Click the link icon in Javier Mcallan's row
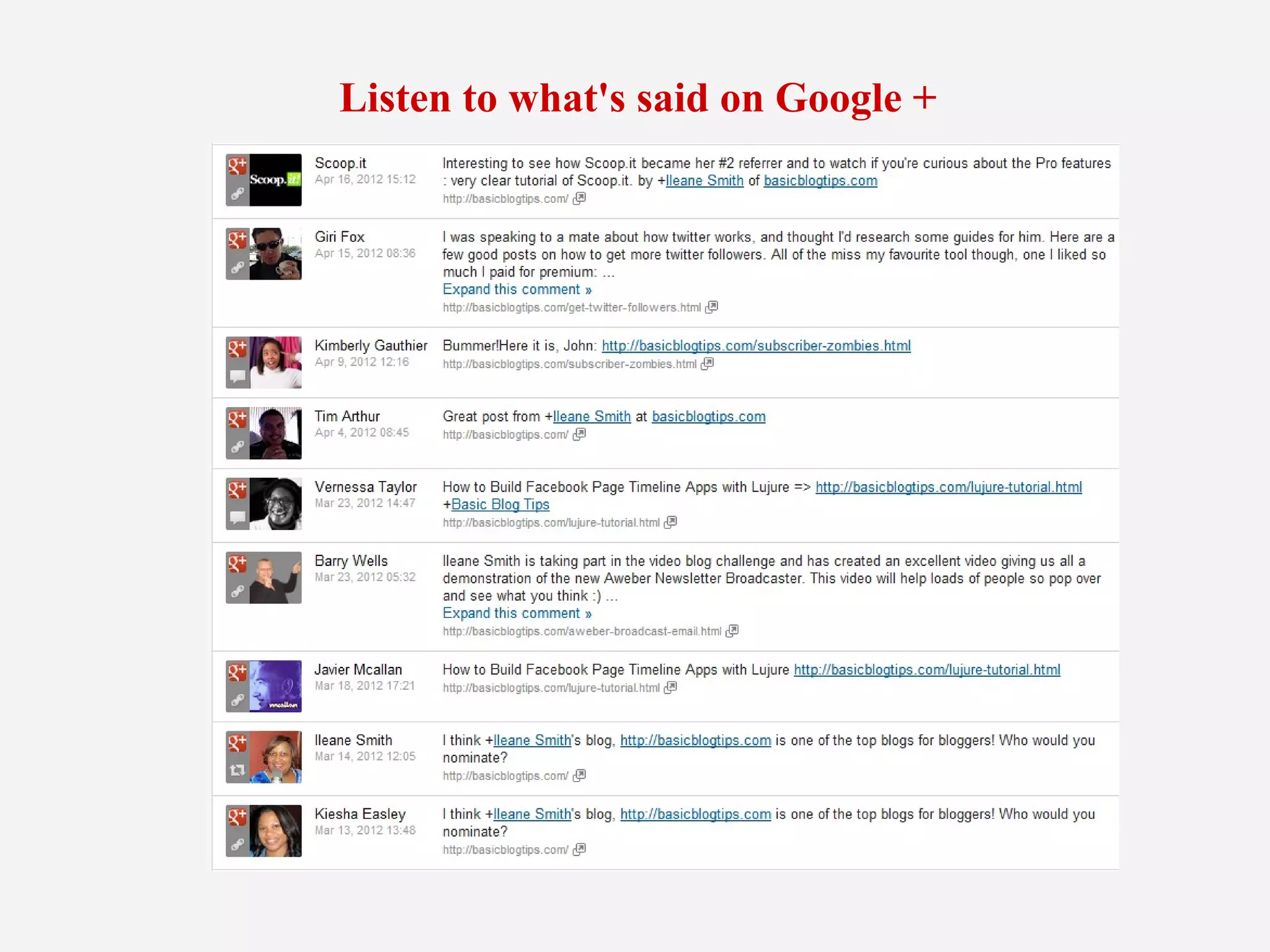 tap(238, 700)
